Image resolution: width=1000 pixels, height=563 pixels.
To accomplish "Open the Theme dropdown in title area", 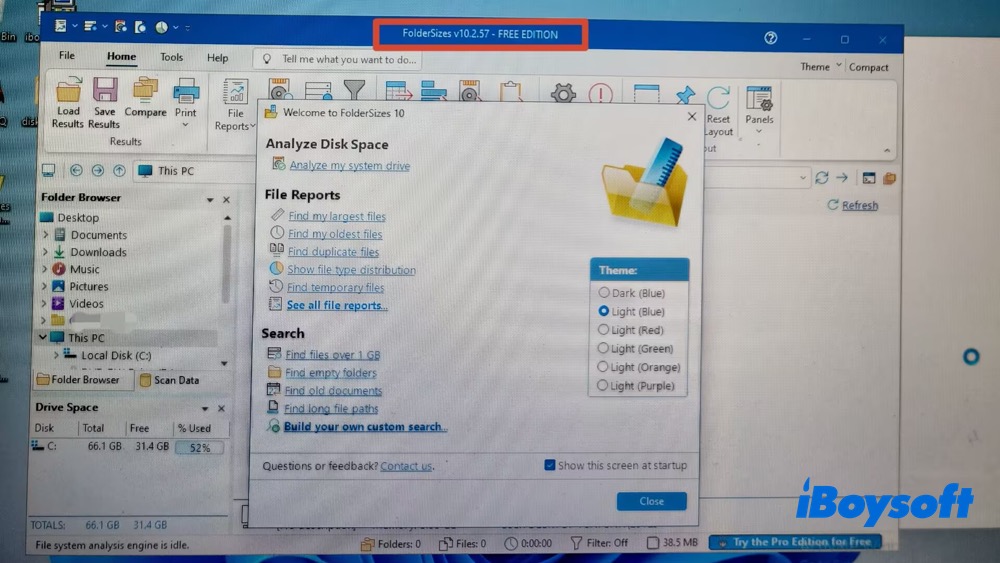I will pos(821,66).
